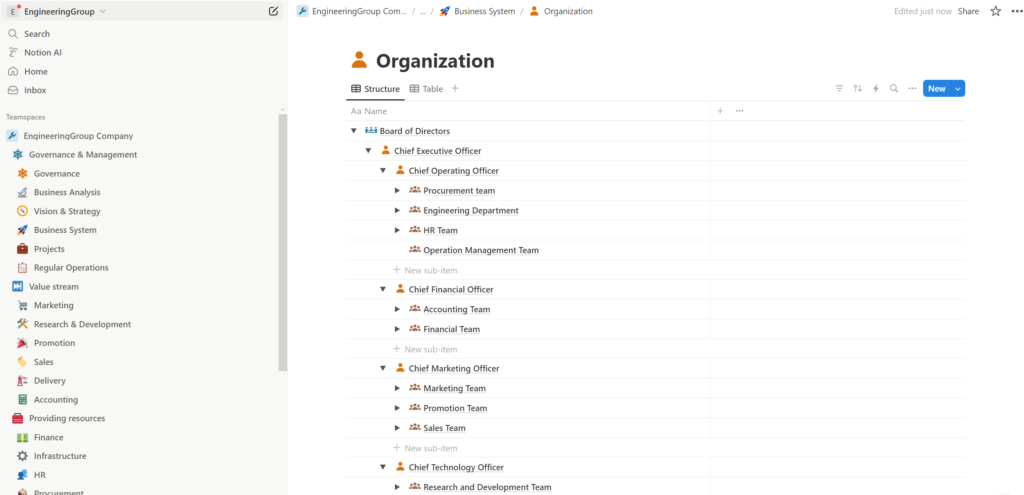The image size is (1024, 495).
Task: Open the dropdown arrow beside New button
Action: [x=958, y=89]
